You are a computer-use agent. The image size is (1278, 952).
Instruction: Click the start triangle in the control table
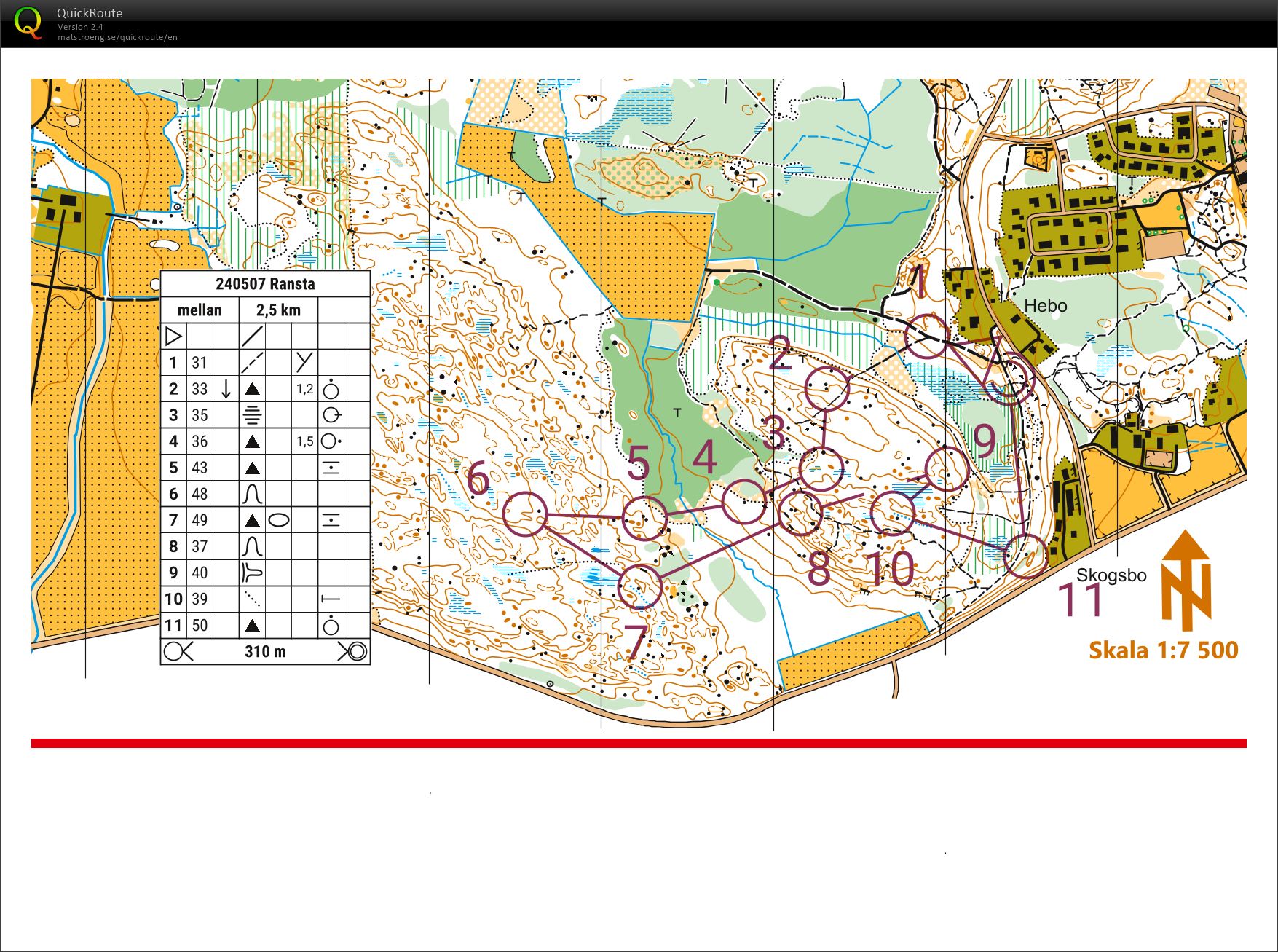(x=173, y=337)
